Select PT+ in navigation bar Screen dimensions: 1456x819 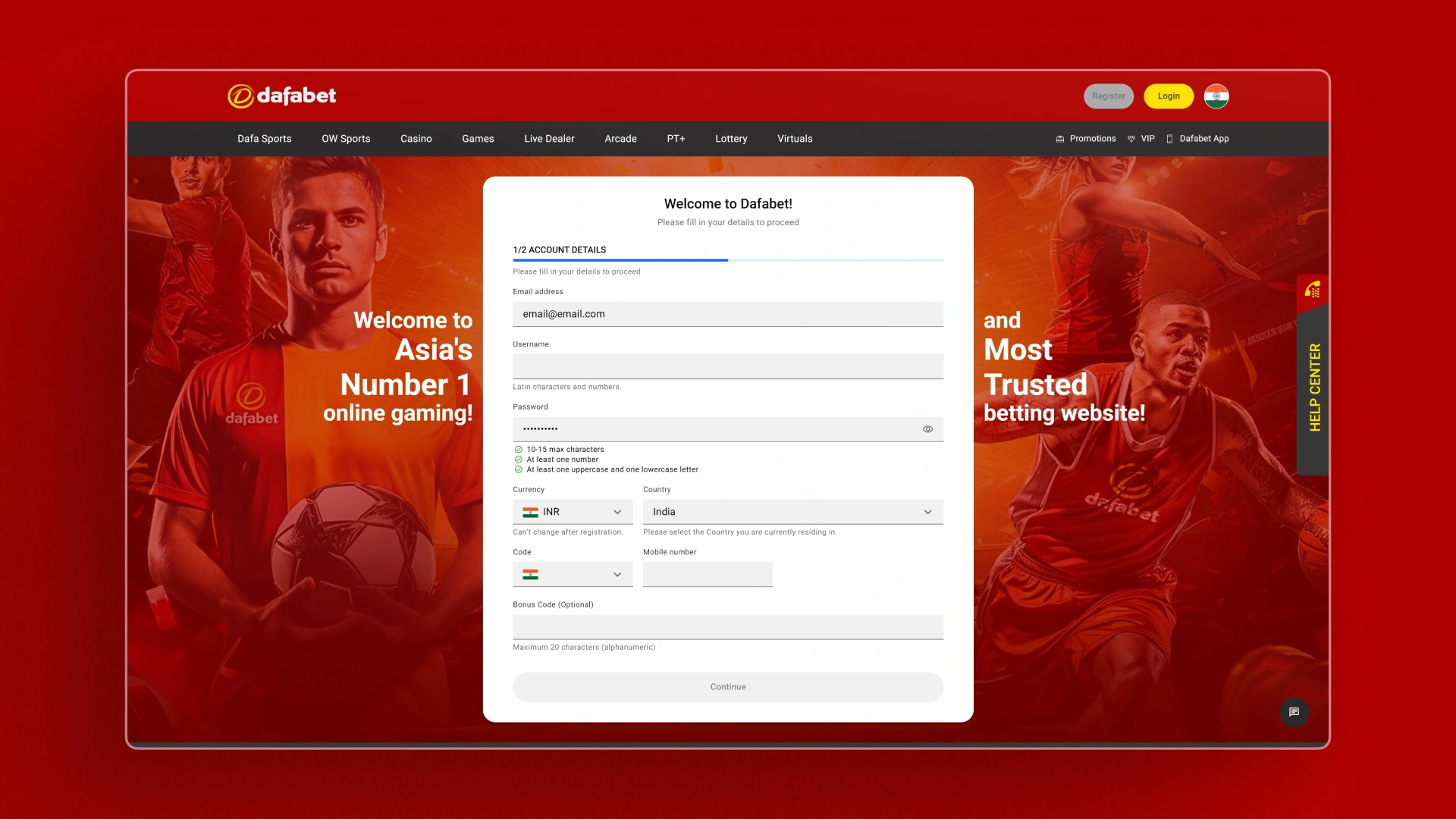[x=676, y=139]
